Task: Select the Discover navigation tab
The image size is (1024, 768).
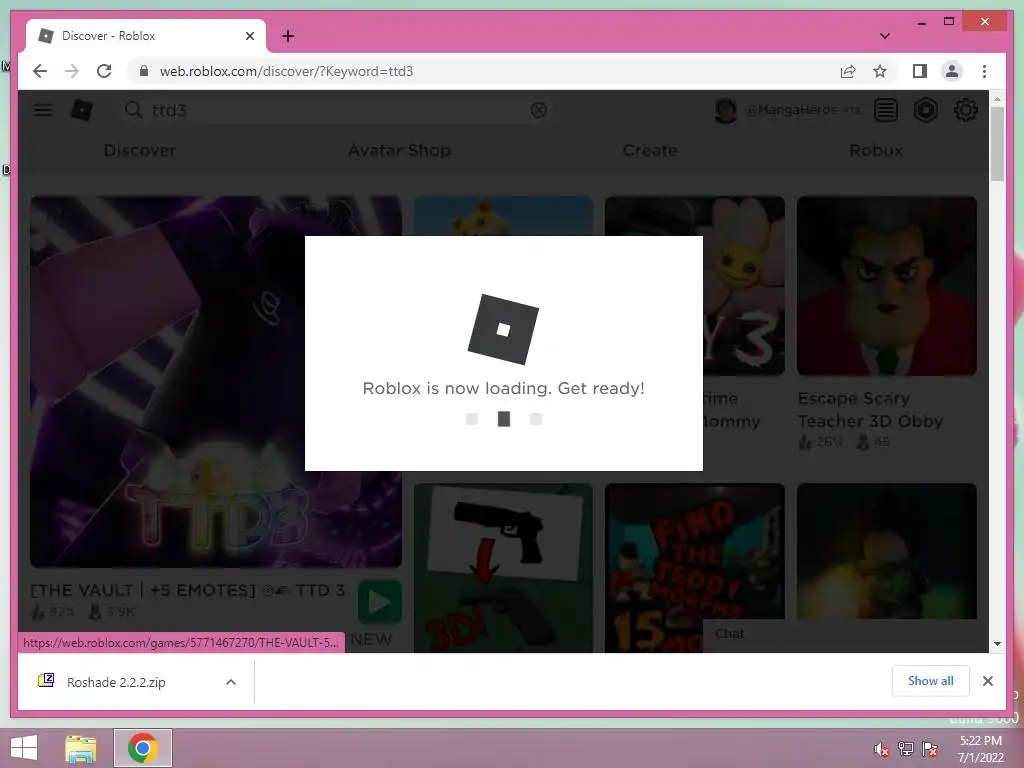Action: click(x=140, y=150)
